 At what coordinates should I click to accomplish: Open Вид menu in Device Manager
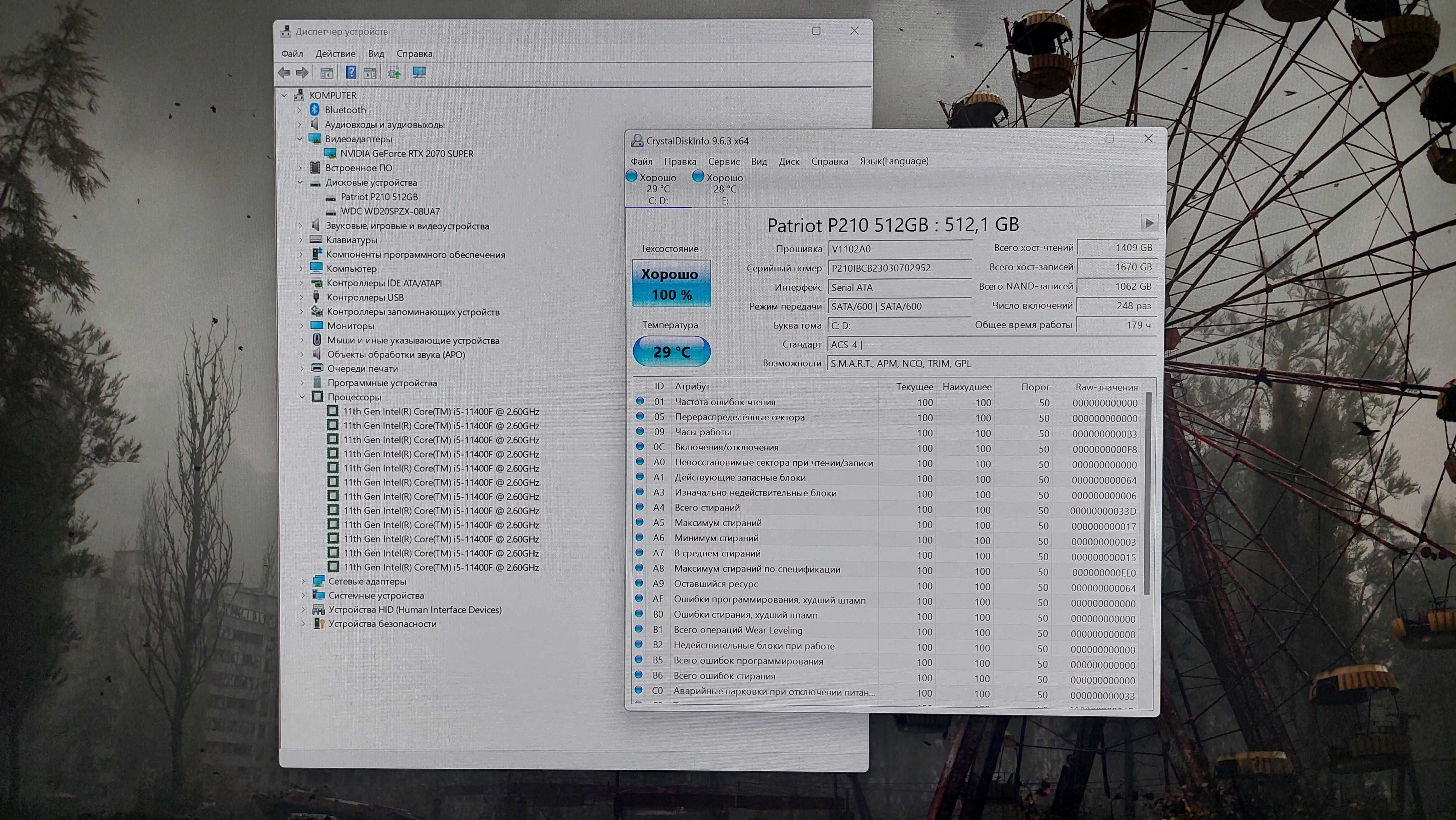376,54
